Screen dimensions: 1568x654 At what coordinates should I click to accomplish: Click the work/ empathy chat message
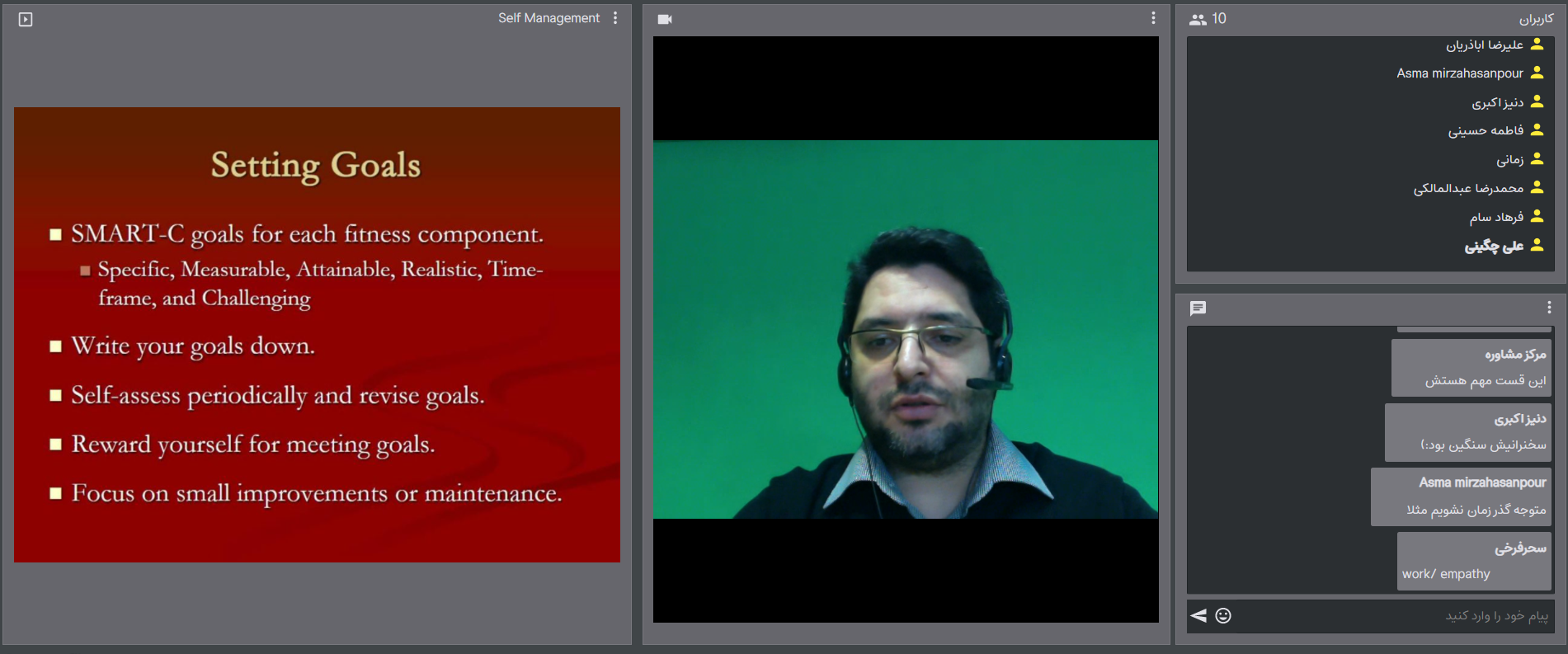coord(1474,562)
